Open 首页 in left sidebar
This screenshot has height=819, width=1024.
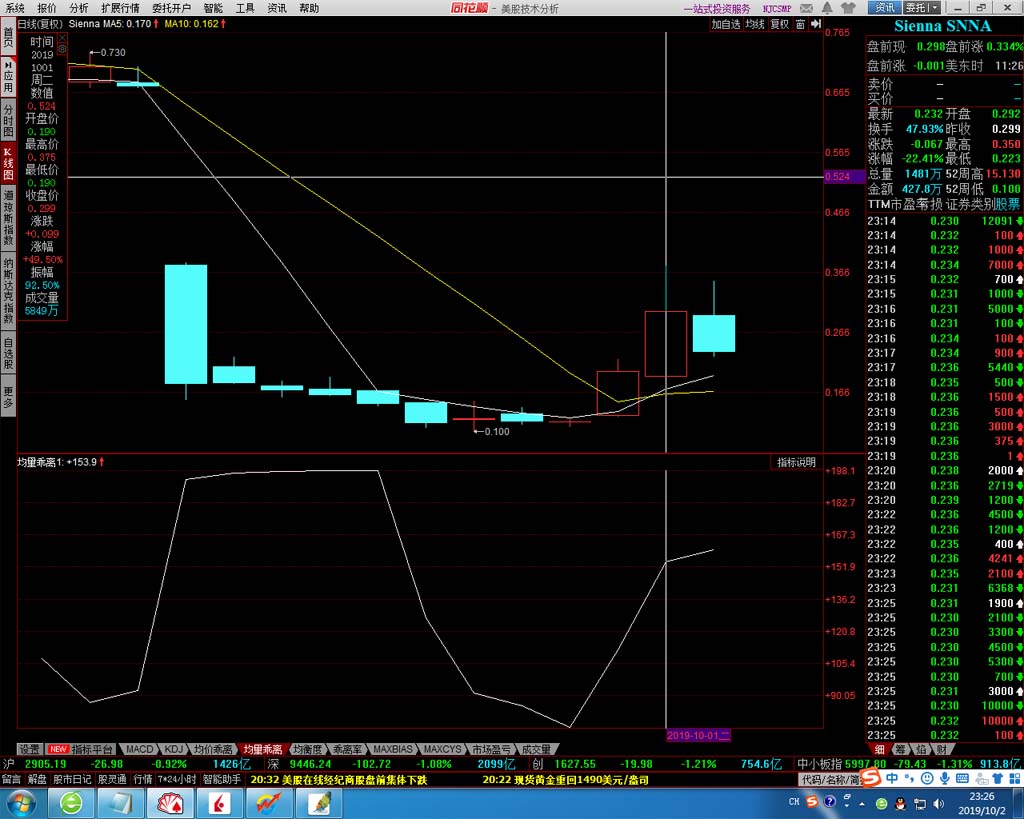(x=8, y=37)
